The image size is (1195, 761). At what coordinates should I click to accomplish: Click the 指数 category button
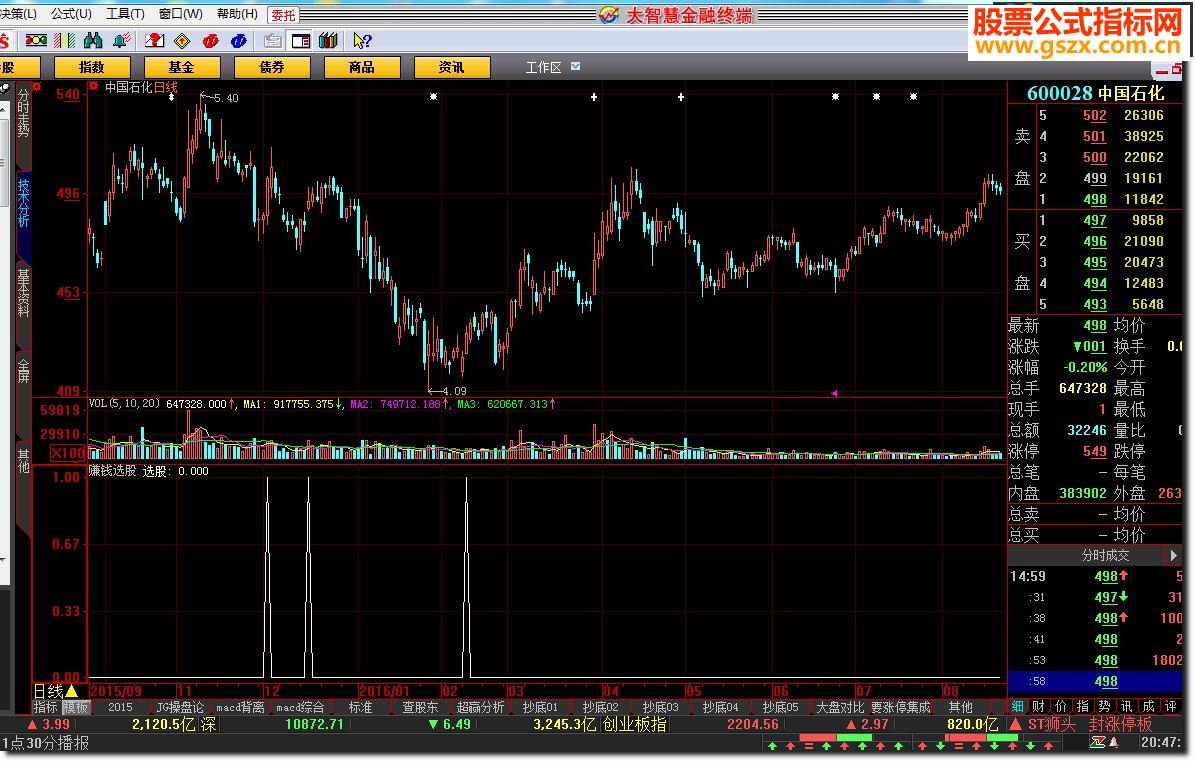[x=92, y=67]
